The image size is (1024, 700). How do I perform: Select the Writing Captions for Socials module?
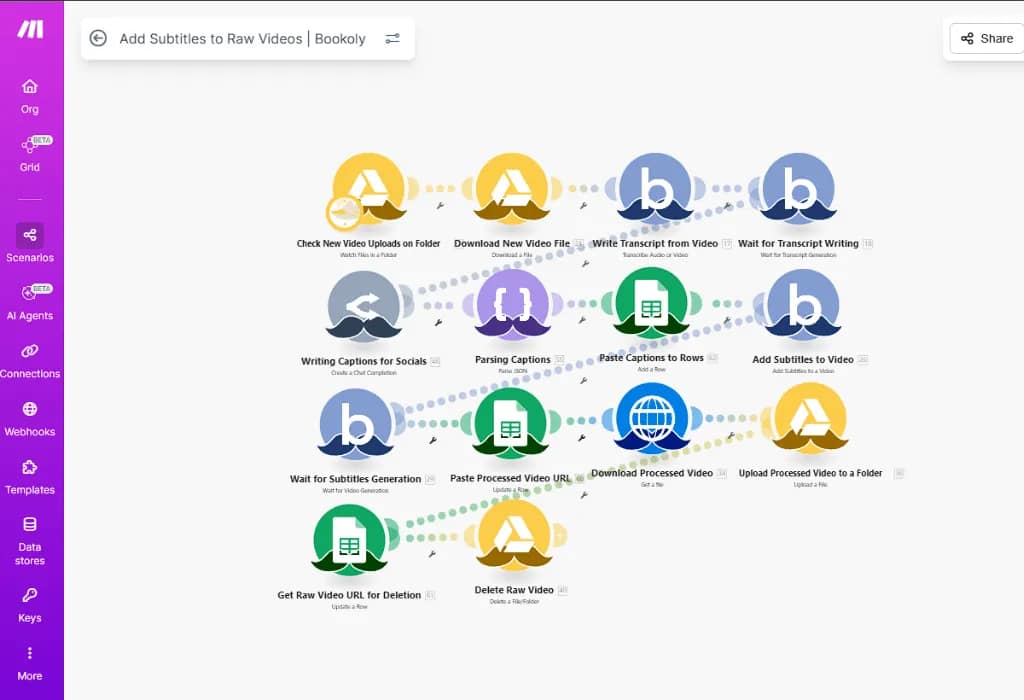364,306
